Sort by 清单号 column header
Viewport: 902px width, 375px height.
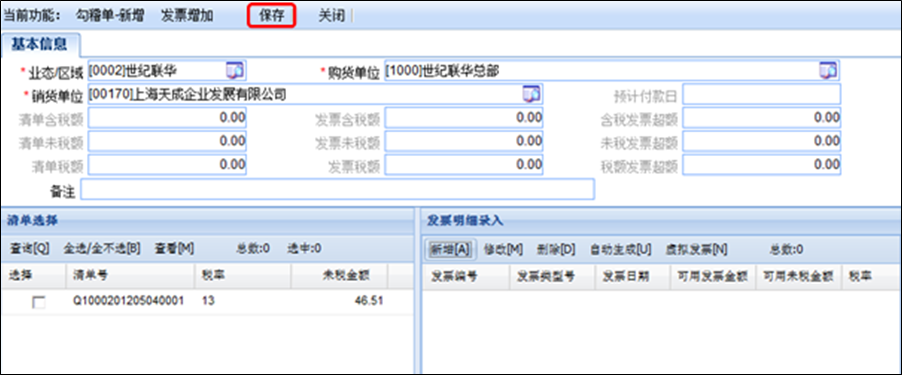(x=131, y=276)
